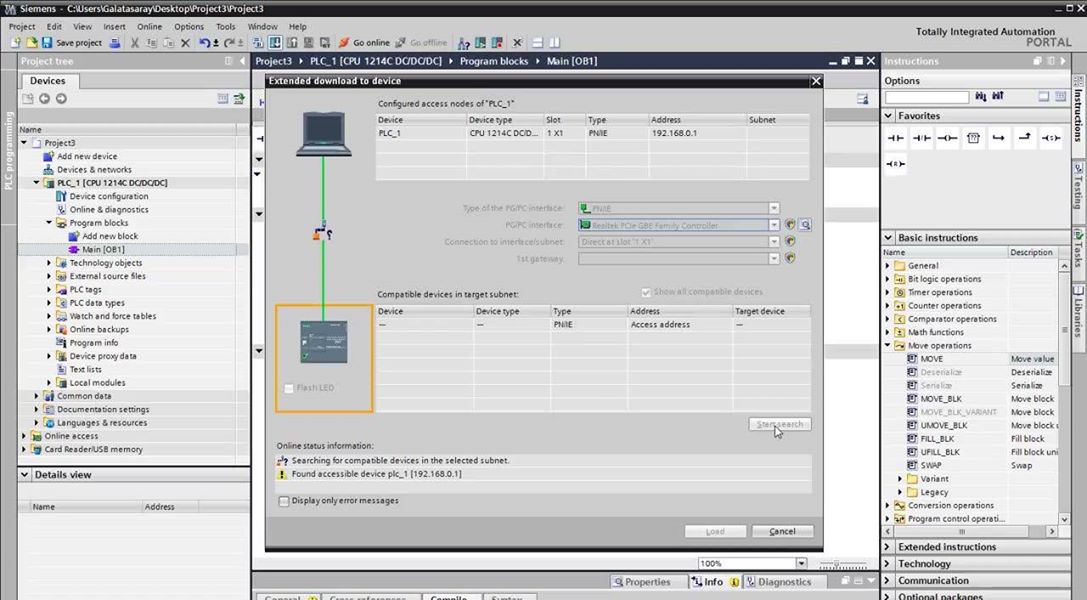Click the PLC device thumbnail image

click(x=324, y=342)
